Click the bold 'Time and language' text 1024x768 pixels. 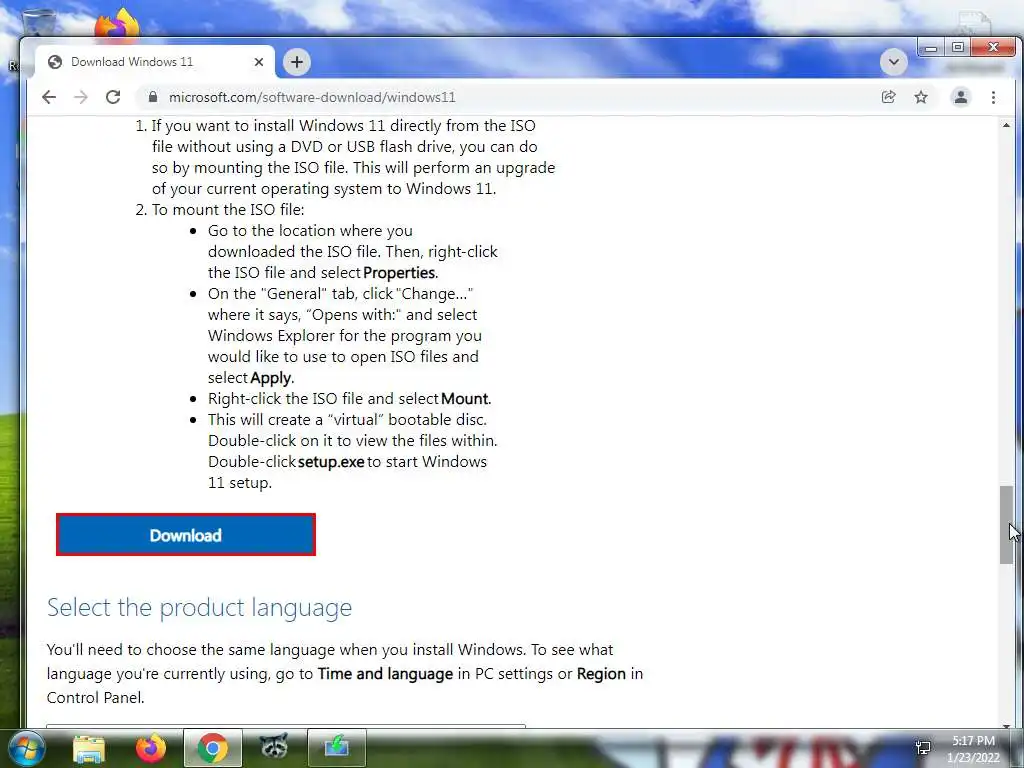click(x=385, y=673)
